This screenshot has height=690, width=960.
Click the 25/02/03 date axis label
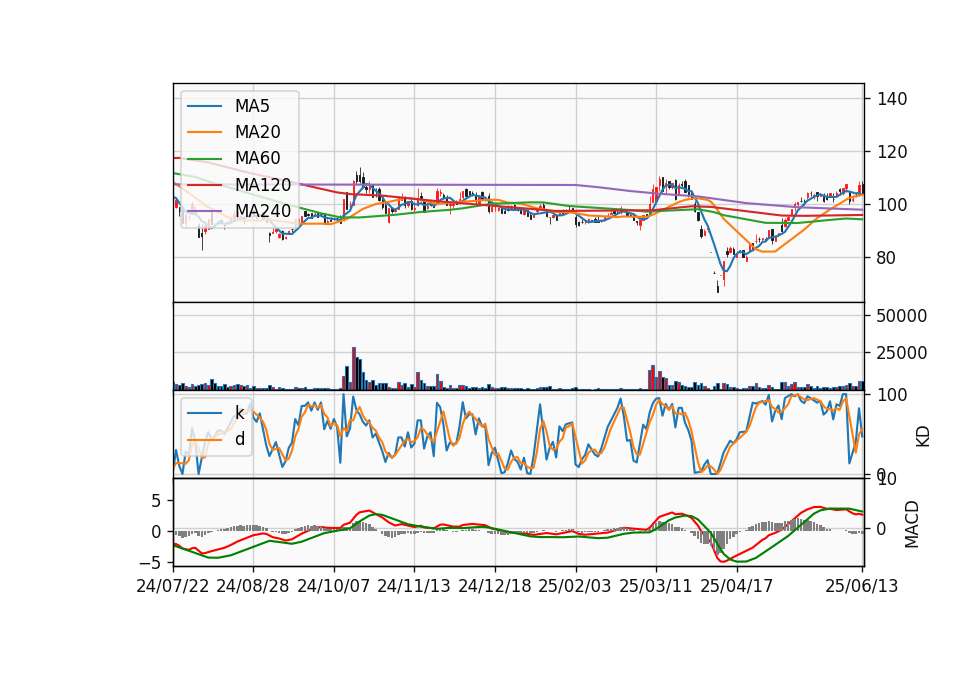[x=575, y=586]
